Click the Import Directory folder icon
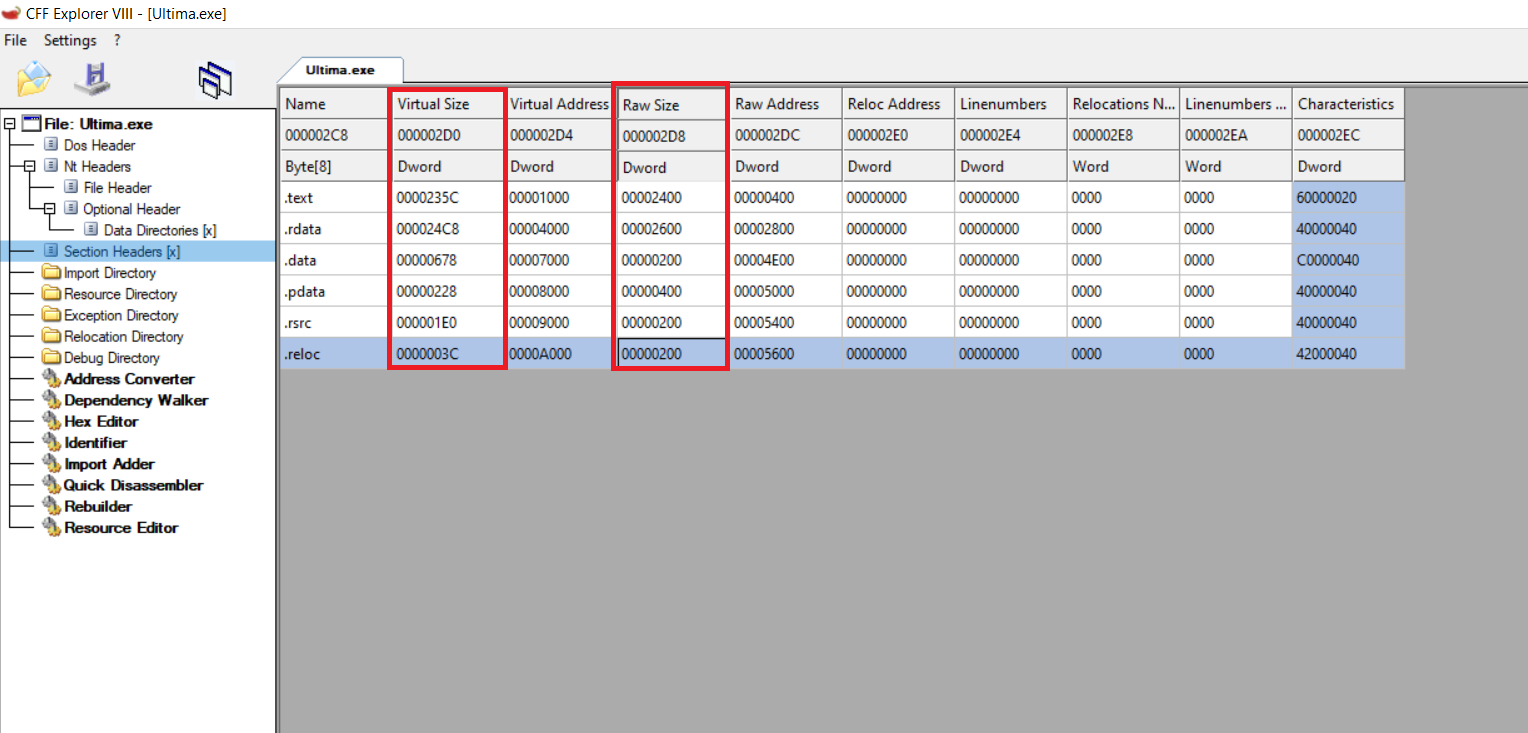 coord(51,272)
